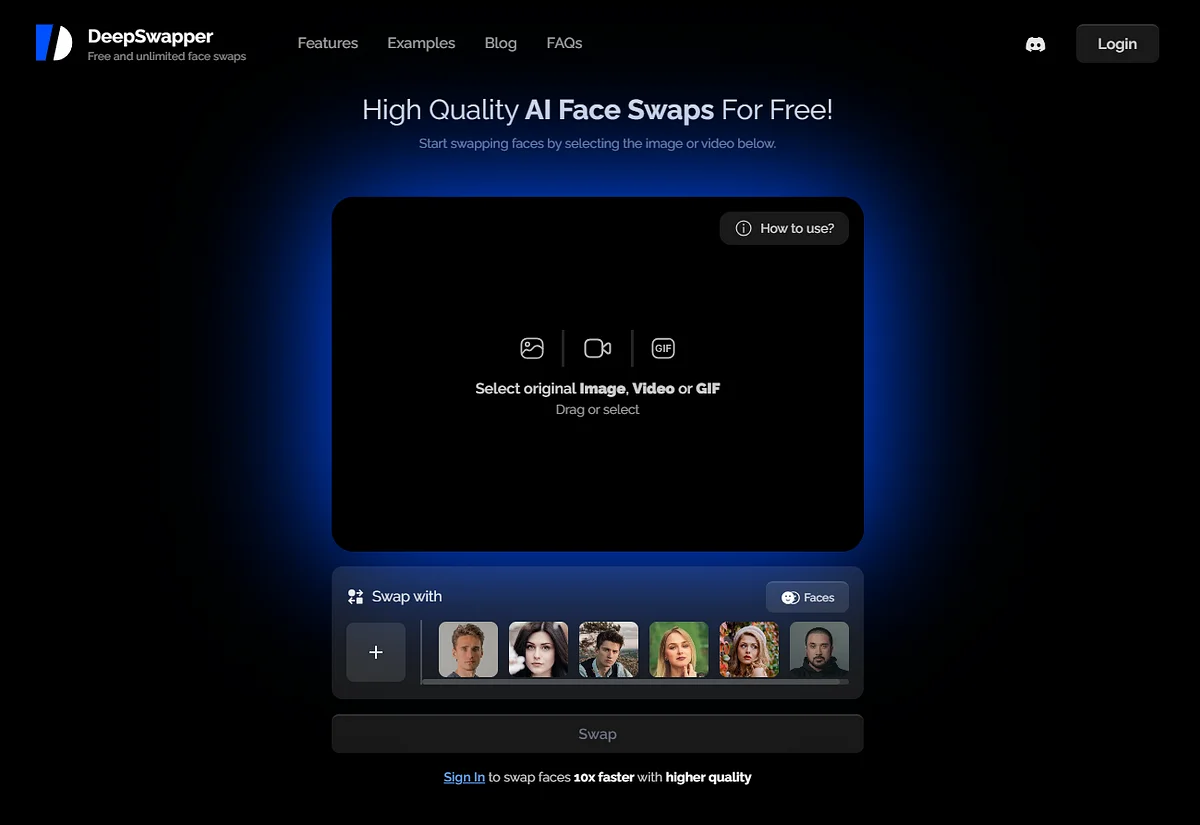Open the Faces gallery button

tap(807, 597)
